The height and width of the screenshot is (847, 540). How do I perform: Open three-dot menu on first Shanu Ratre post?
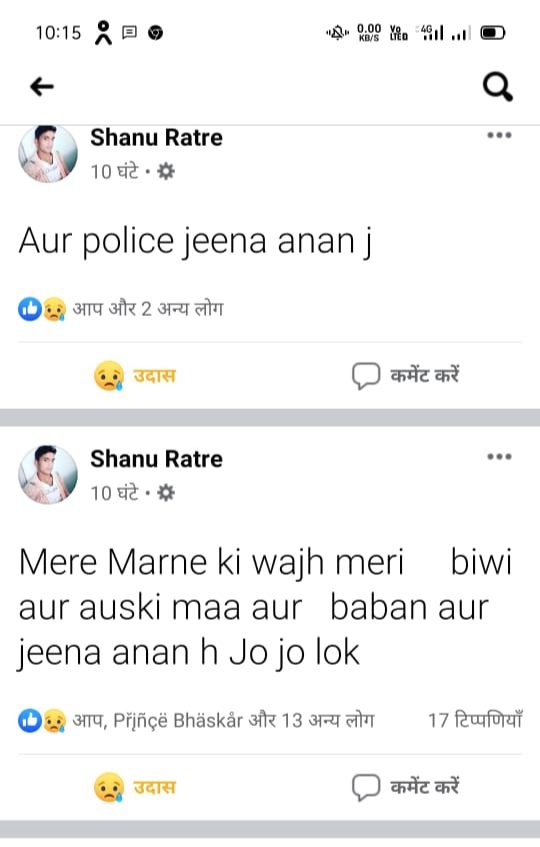point(499,135)
